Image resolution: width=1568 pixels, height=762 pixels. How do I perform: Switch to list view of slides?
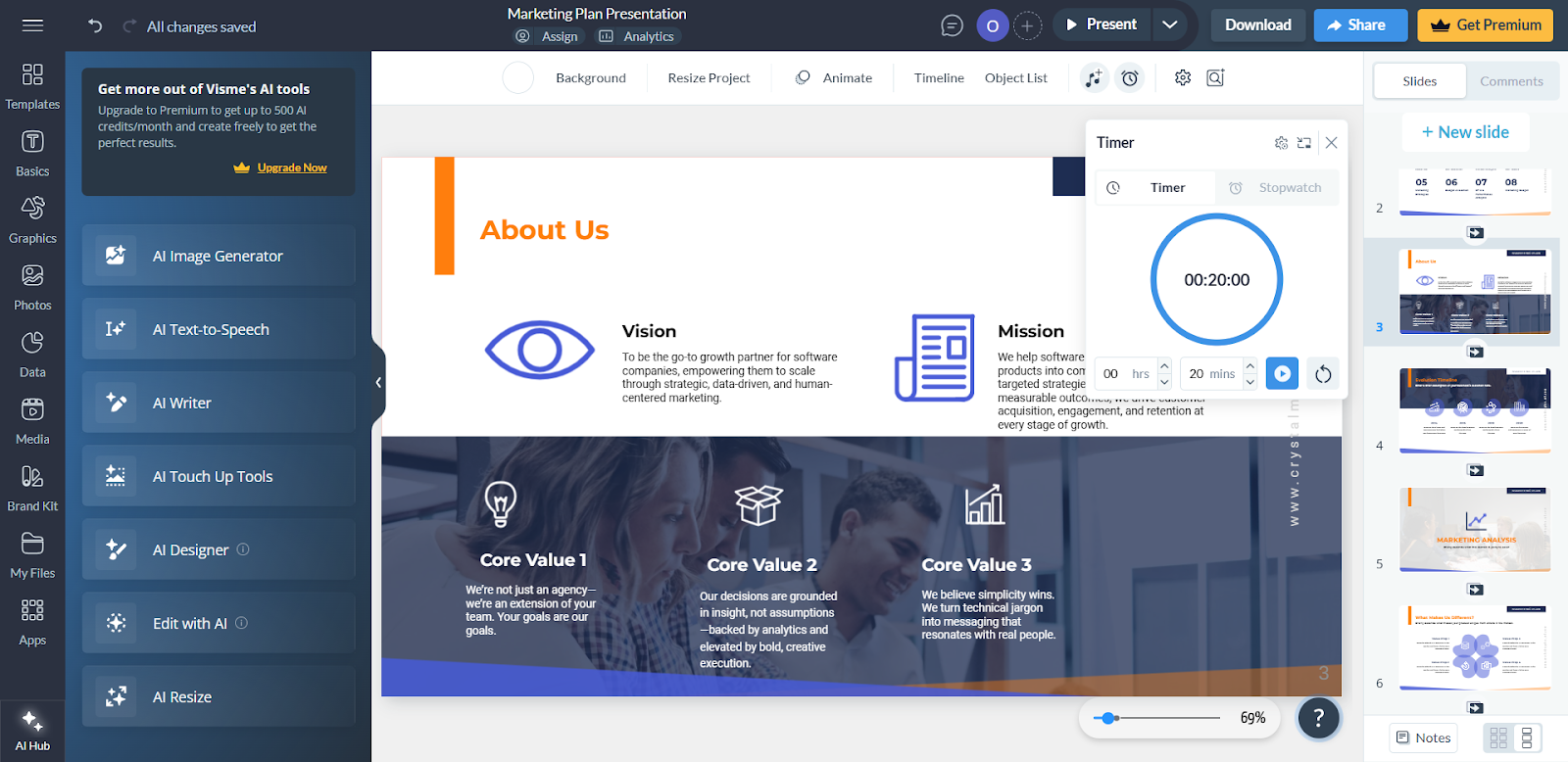point(1526,738)
